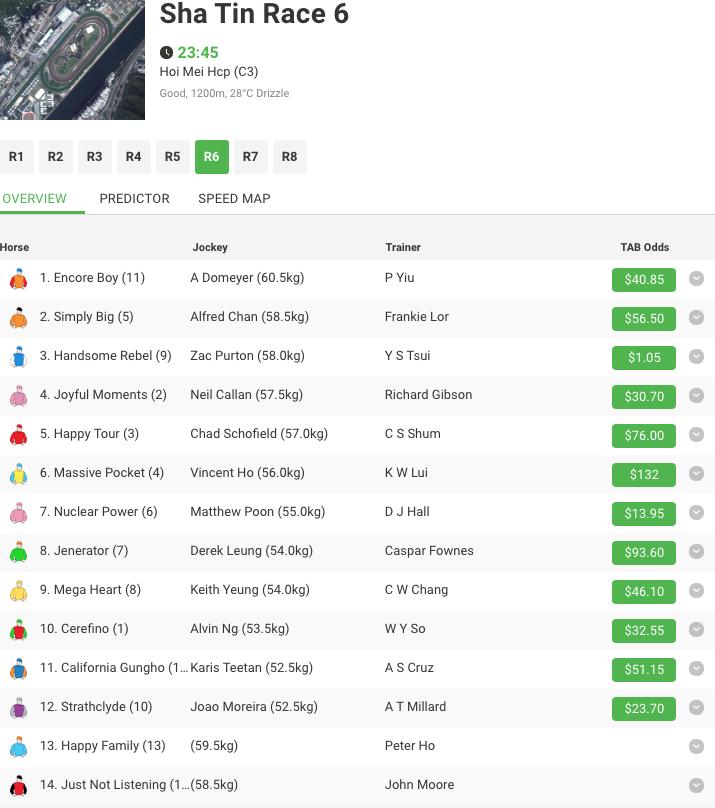Expand Happy Family row details chevron
The height and width of the screenshot is (808, 715).
[x=697, y=747]
